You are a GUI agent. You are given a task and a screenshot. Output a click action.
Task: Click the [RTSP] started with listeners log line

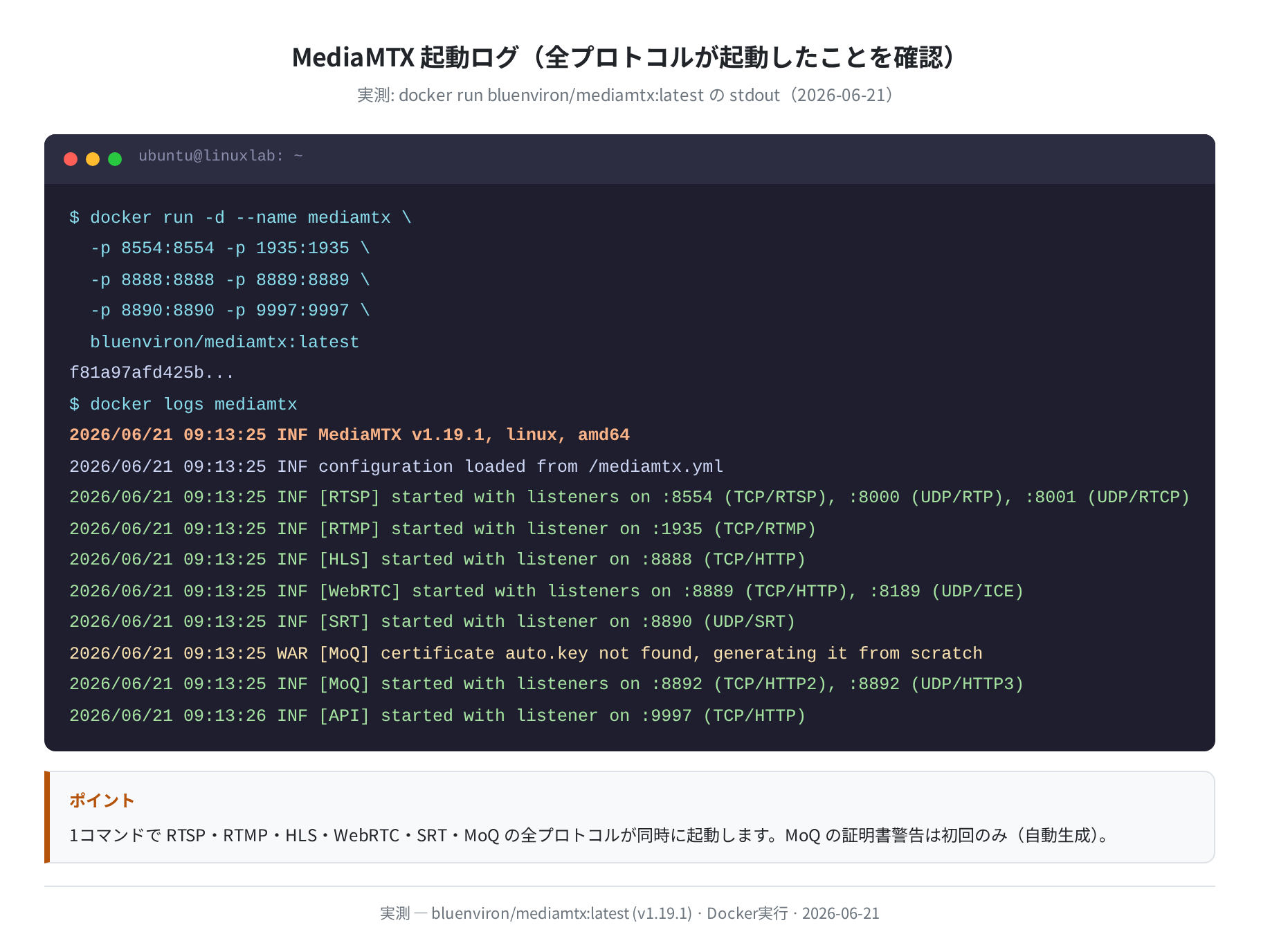pyautogui.click(x=629, y=497)
